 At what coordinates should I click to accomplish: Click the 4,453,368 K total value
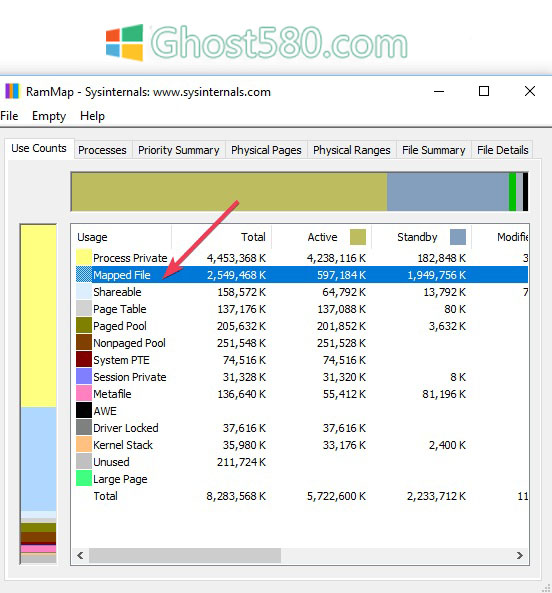tap(236, 258)
